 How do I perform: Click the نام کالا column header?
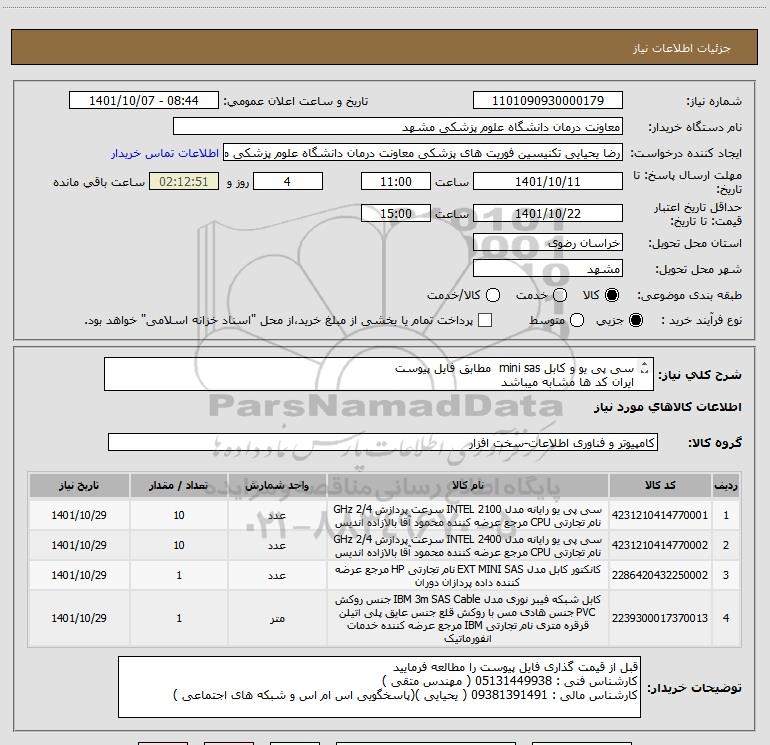coord(468,485)
